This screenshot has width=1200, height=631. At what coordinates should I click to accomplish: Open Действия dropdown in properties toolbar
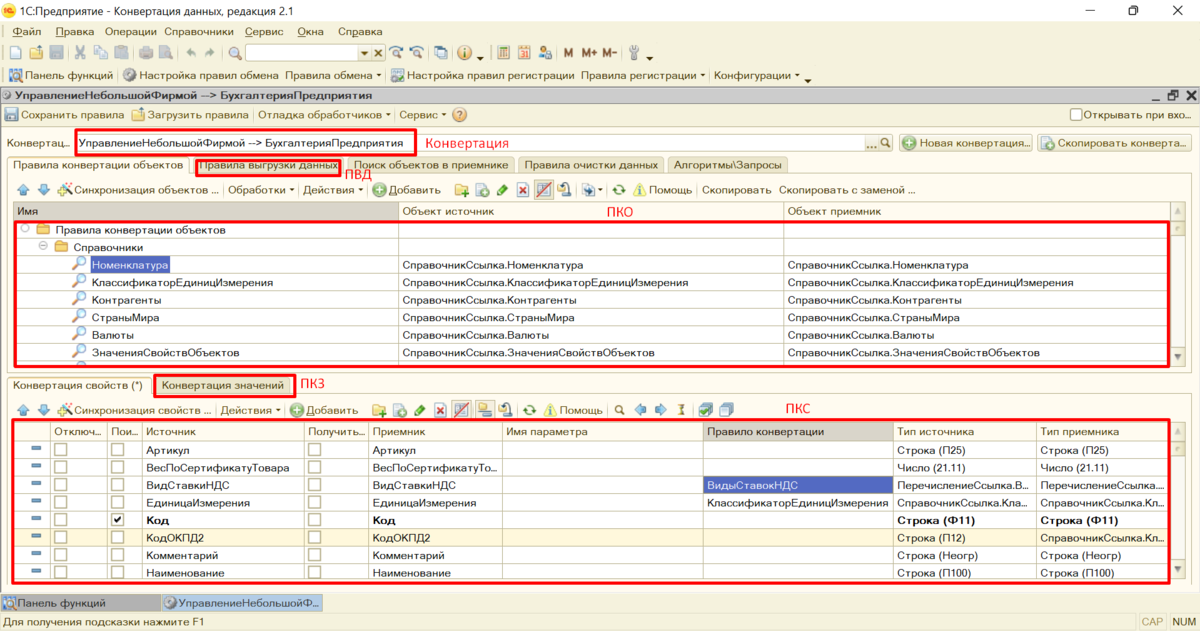tap(250, 410)
